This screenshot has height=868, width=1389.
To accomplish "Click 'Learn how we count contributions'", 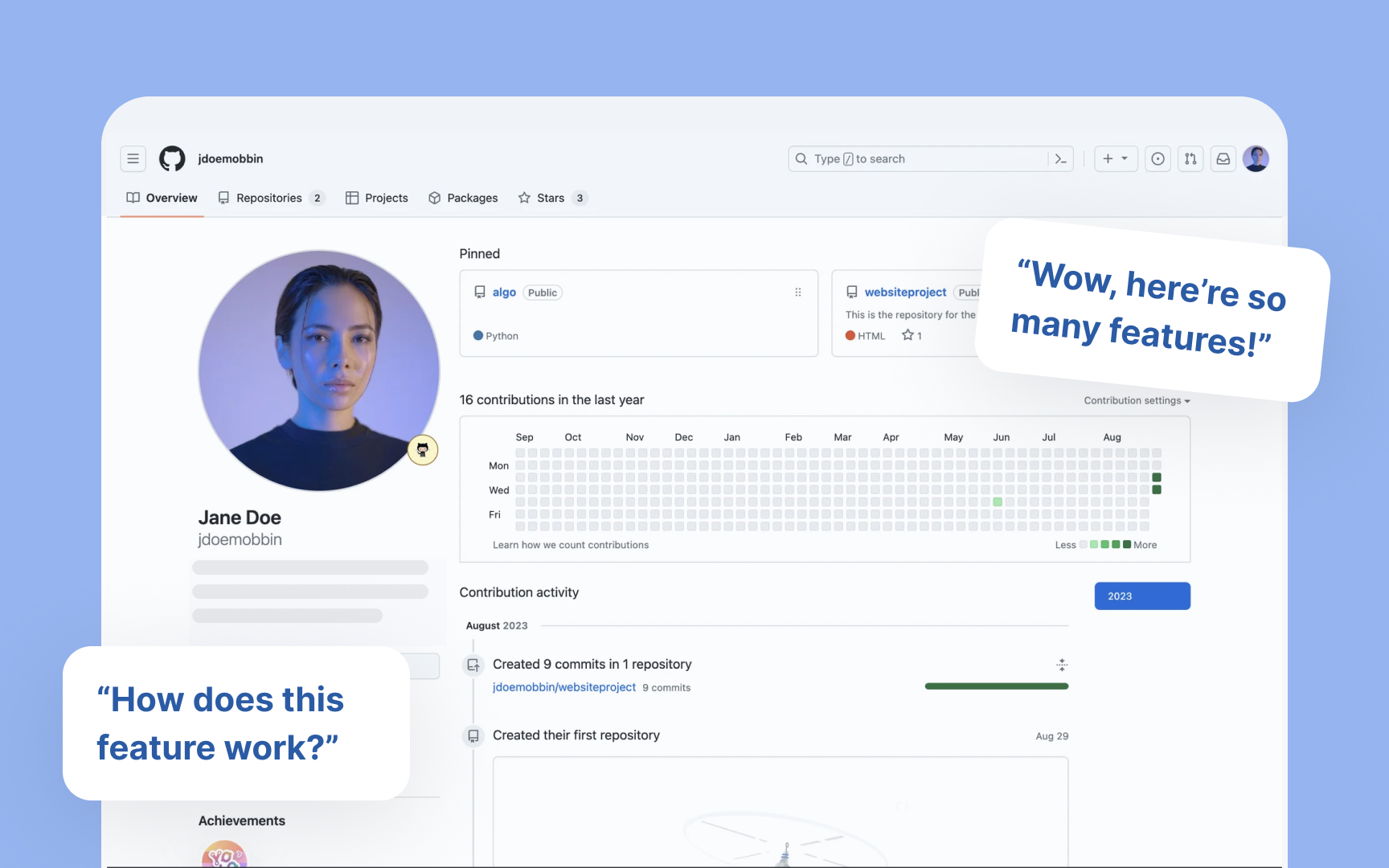I will coord(571,544).
